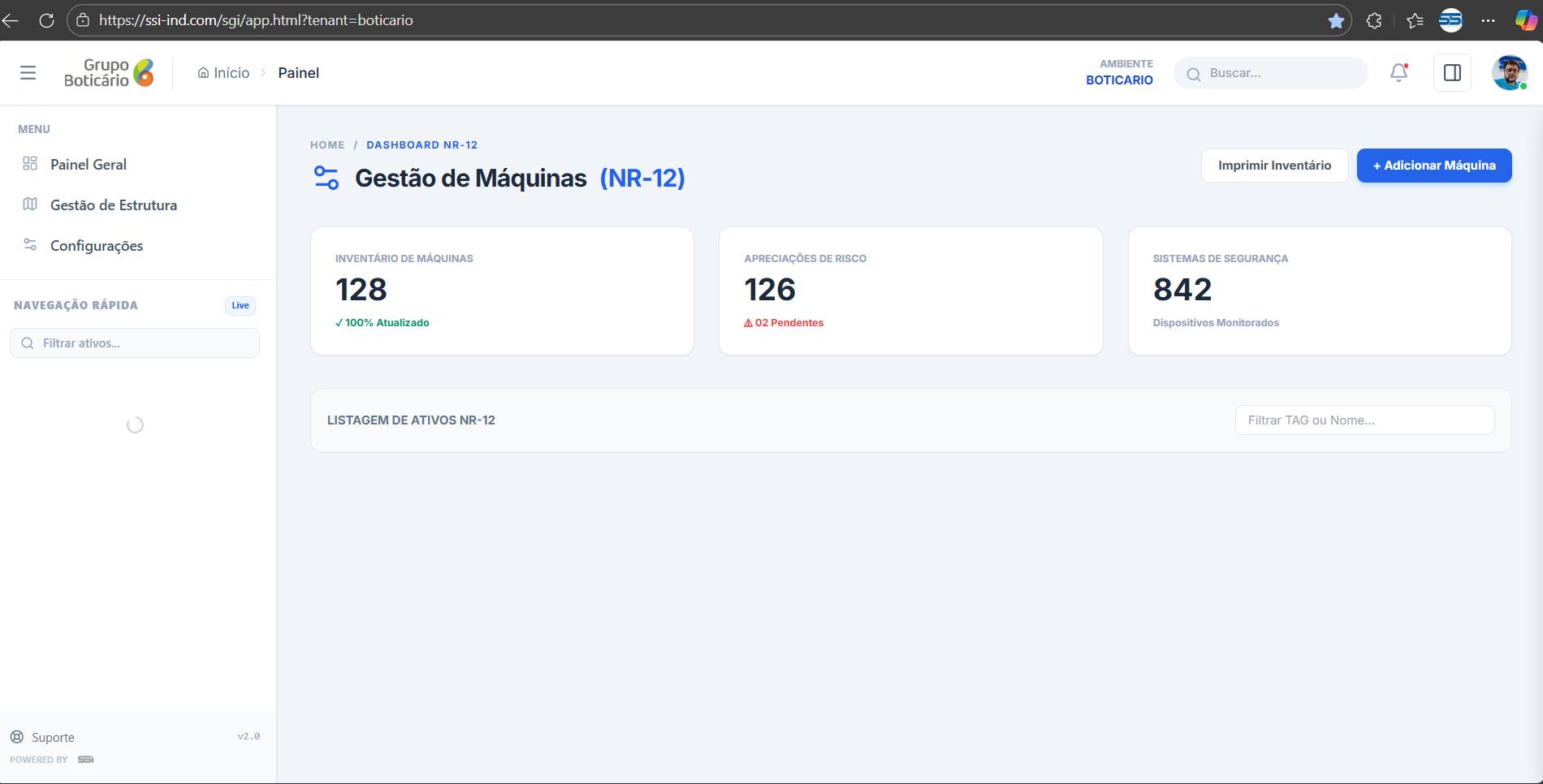Reload the page with refresh icon

coord(46,20)
